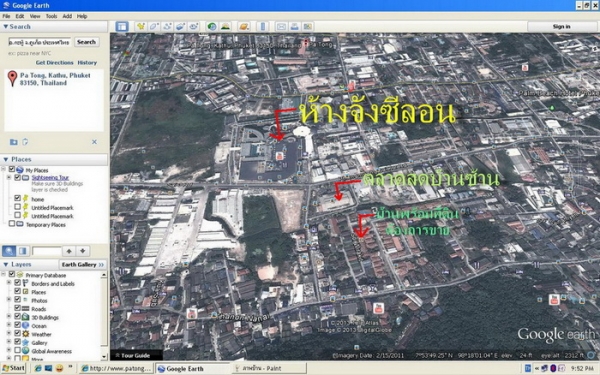Click View in Google Maps icon
The height and width of the screenshot is (375, 600).
[x=308, y=26]
